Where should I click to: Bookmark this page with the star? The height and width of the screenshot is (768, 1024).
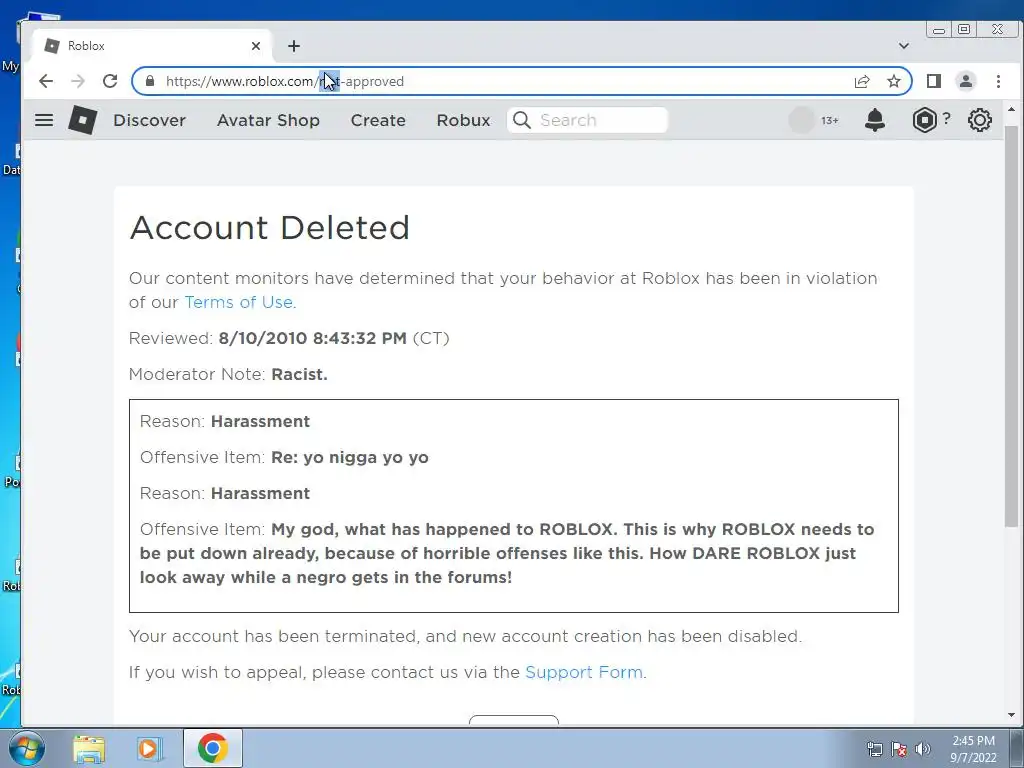click(x=894, y=81)
